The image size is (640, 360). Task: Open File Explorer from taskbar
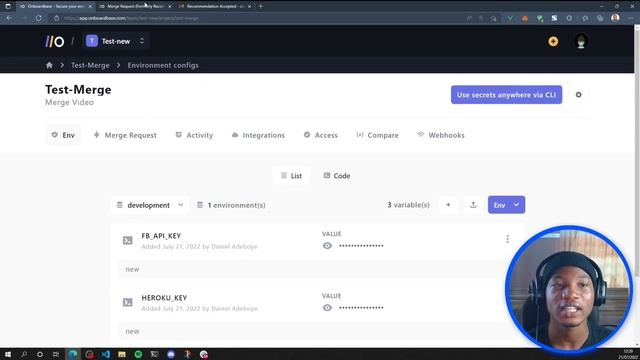(122, 354)
